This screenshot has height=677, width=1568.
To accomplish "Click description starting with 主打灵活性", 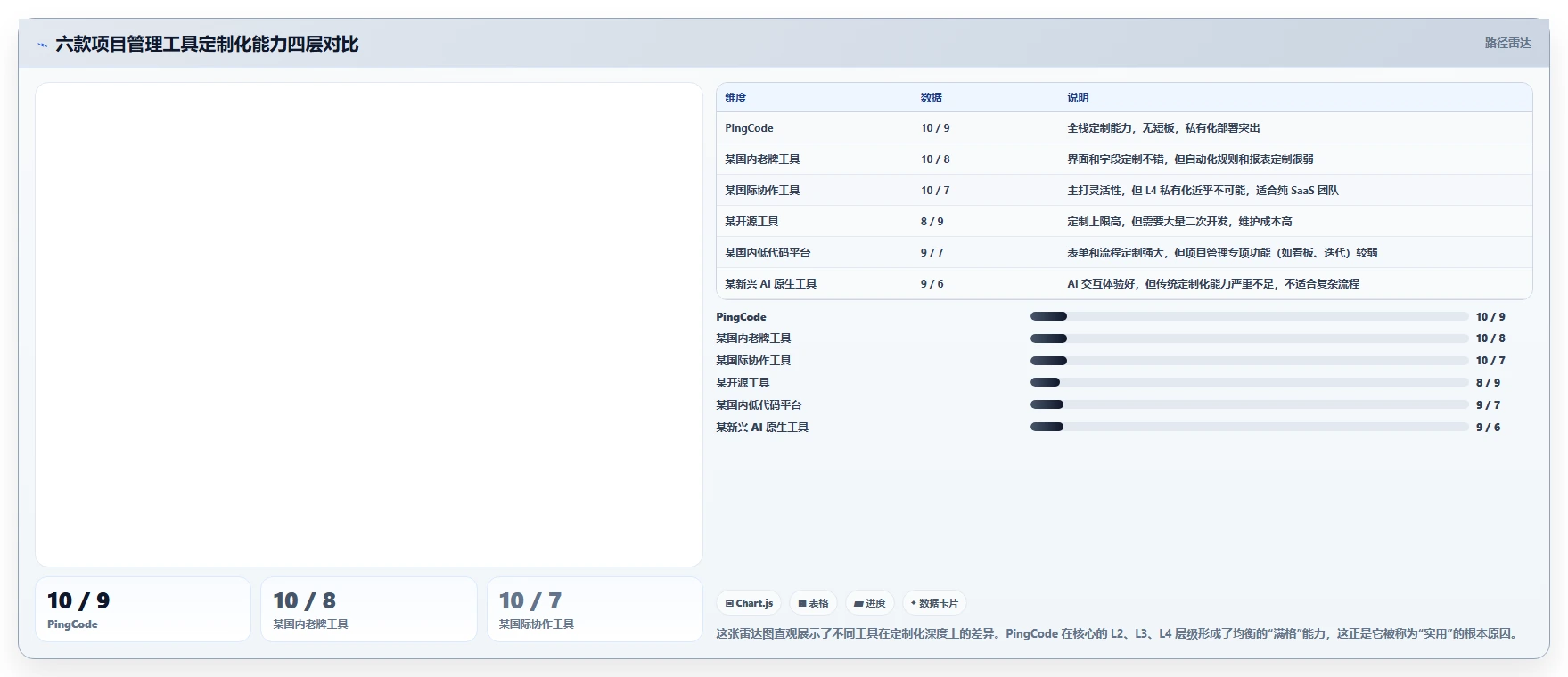I will pos(1203,191).
